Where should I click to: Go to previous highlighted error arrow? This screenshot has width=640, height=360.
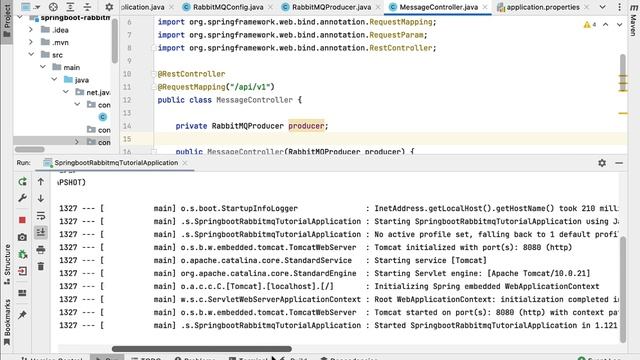click(606, 25)
